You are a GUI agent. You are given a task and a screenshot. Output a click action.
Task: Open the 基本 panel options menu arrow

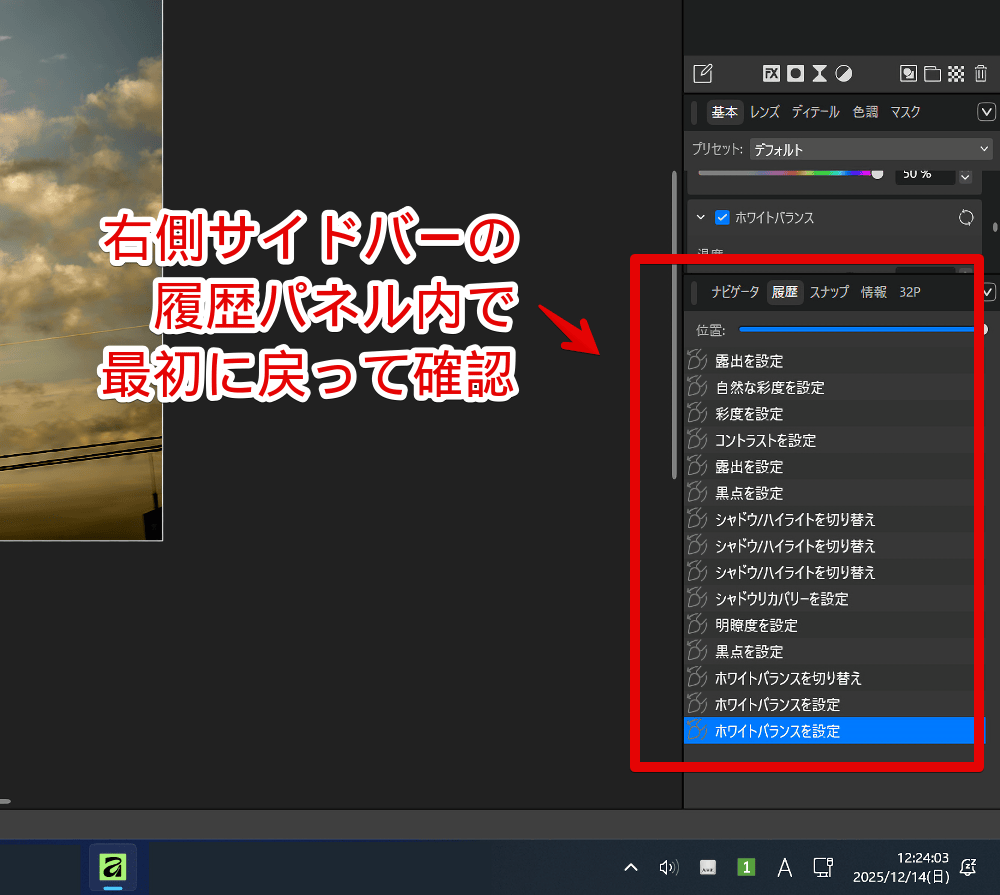pos(986,112)
